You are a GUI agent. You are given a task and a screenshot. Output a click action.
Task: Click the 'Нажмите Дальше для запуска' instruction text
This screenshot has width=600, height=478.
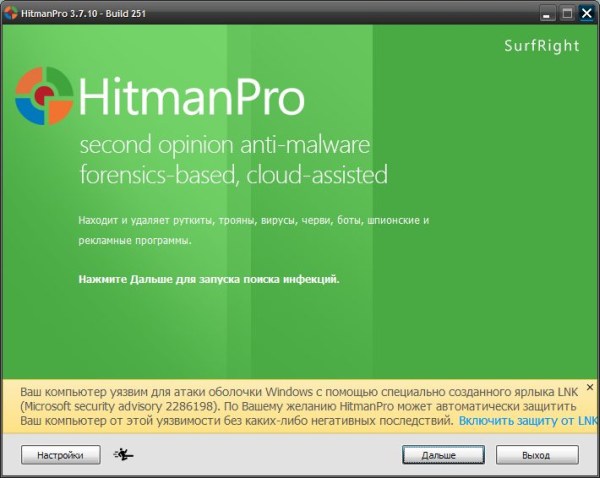pos(209,279)
